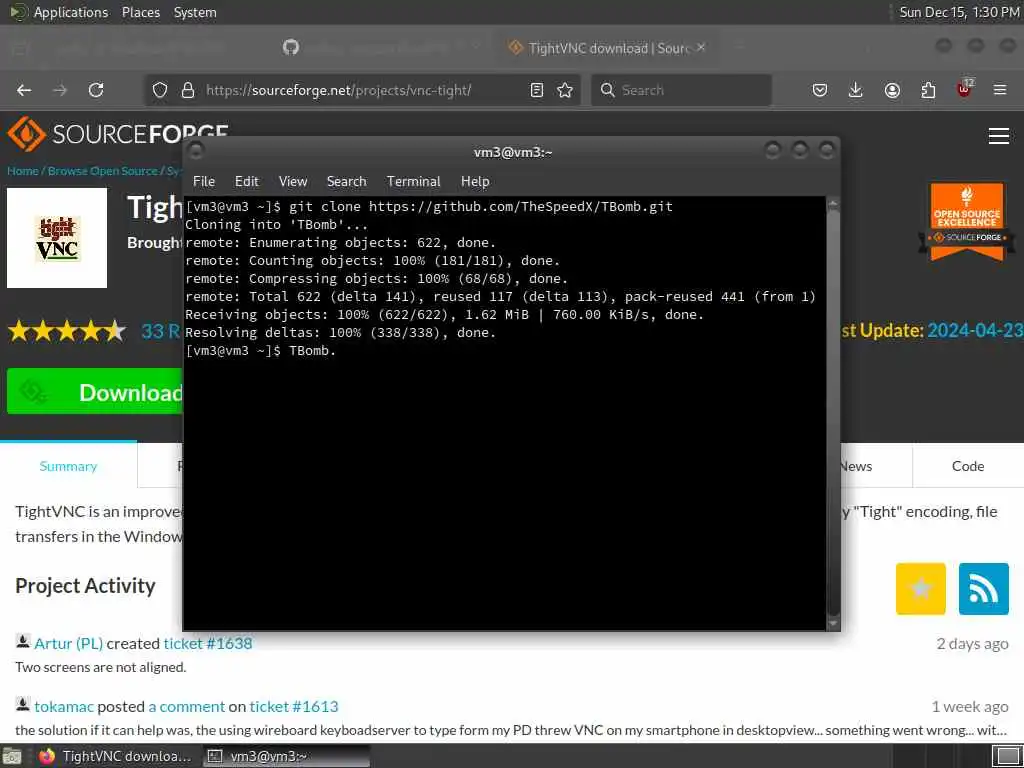Click the TightVNC project logo
Viewport: 1024px width, 768px height.
coord(57,238)
